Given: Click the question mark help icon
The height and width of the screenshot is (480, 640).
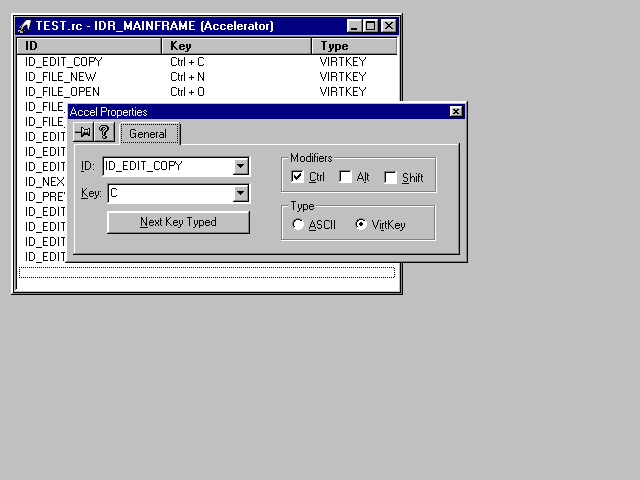Looking at the screenshot, I should point(103,133).
